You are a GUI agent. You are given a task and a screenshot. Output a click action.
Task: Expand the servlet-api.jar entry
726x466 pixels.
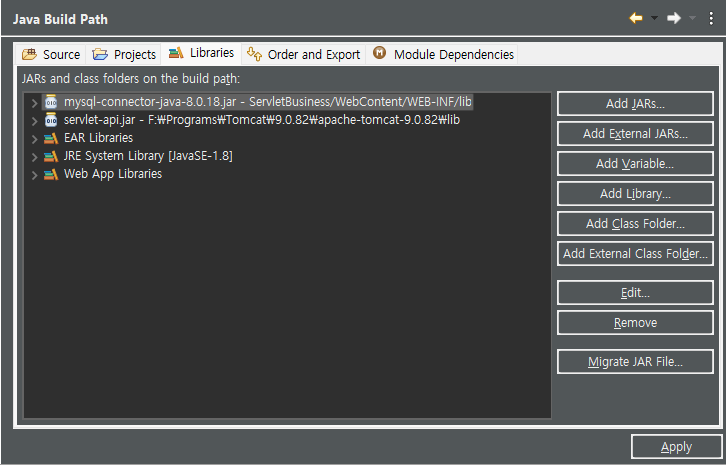(34, 120)
